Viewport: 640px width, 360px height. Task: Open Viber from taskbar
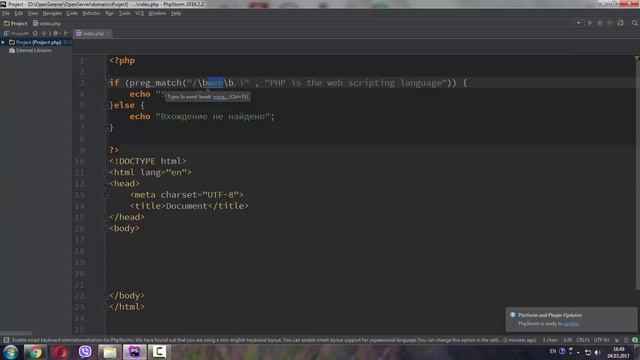click(x=85, y=352)
